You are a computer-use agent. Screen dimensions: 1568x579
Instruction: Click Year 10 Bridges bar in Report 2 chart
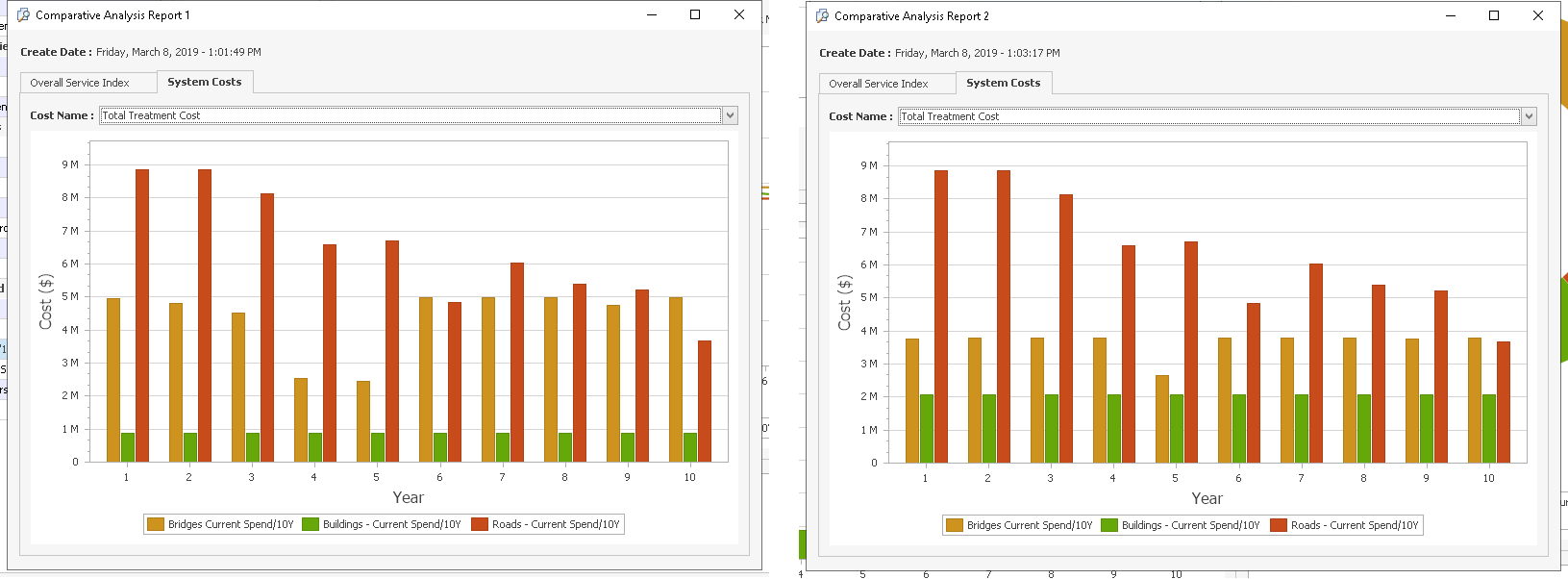pyautogui.click(x=1475, y=400)
